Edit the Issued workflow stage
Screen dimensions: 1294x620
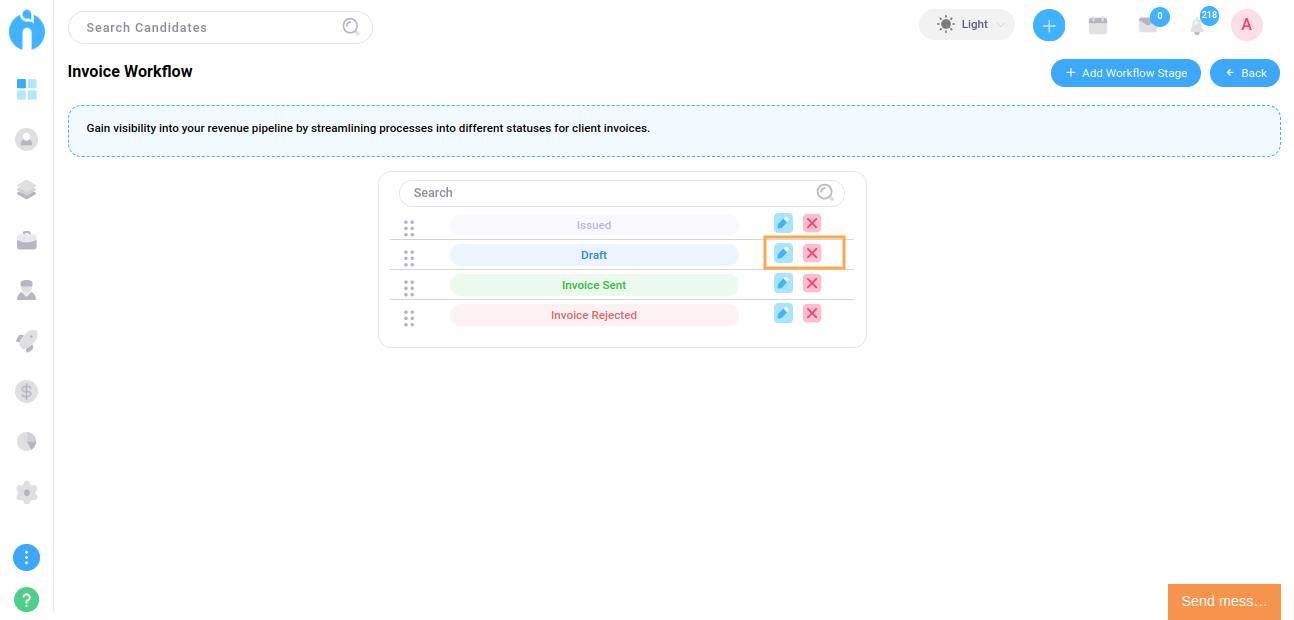(x=783, y=223)
